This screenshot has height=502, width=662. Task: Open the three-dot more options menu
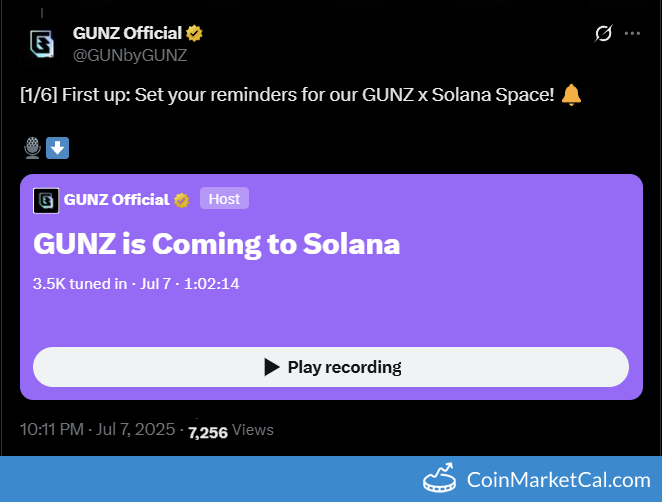pyautogui.click(x=632, y=34)
